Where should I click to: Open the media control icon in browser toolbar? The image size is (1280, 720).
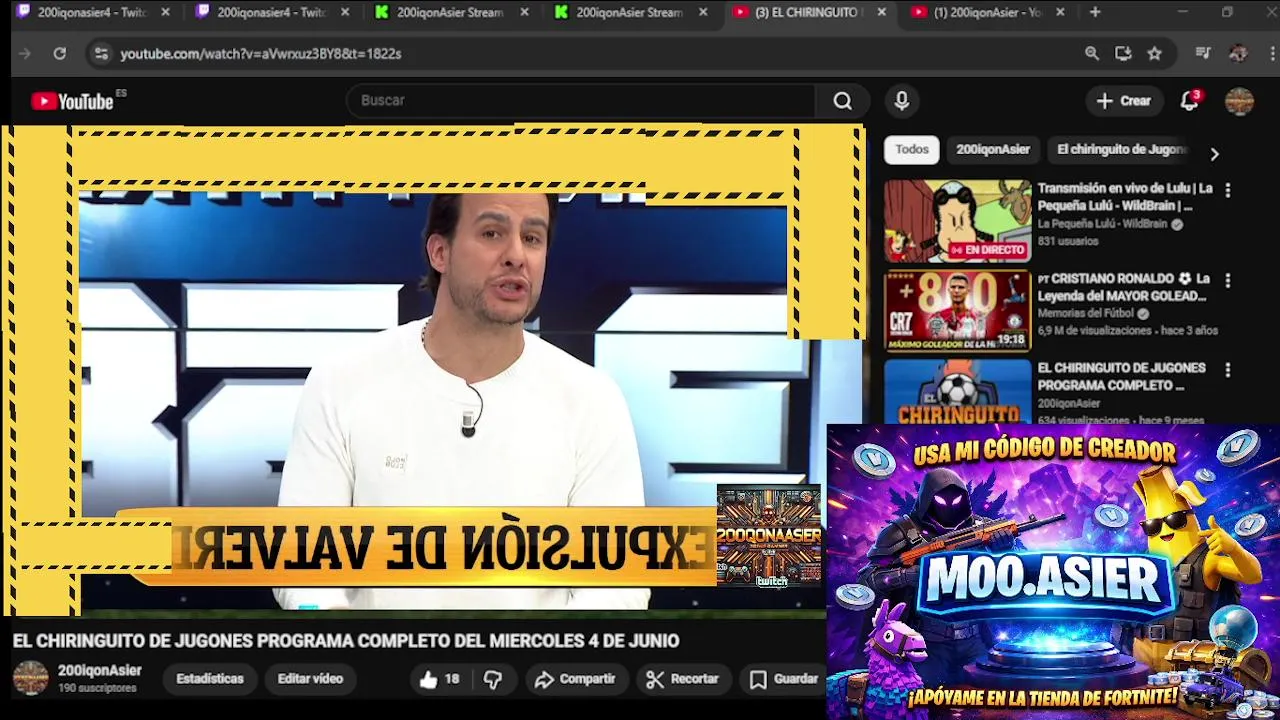point(1203,54)
